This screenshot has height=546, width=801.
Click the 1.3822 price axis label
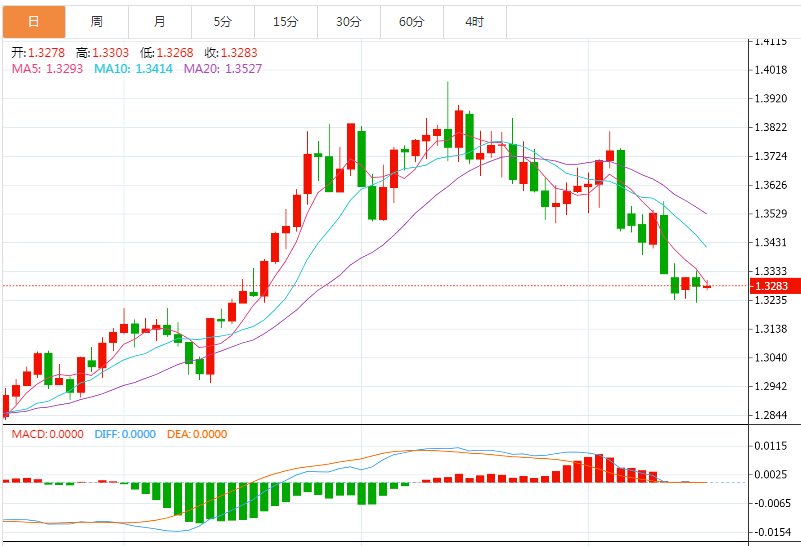coord(771,128)
